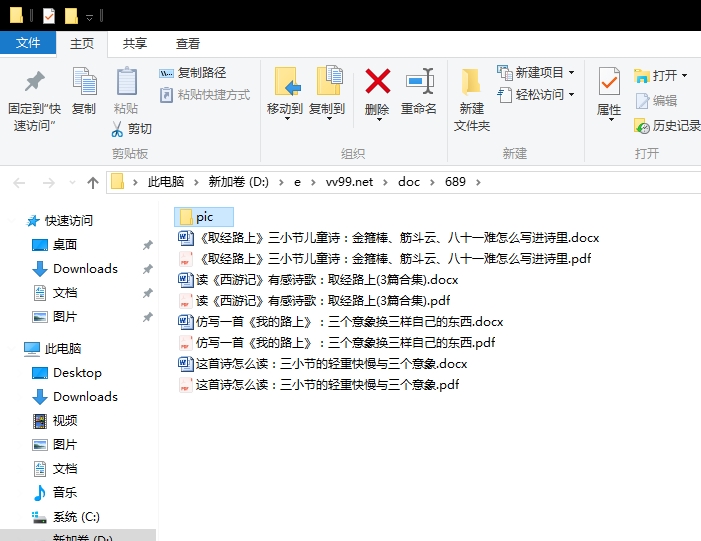This screenshot has width=701, height=541.
Task: Click the red Delete X icon
Action: [377, 81]
